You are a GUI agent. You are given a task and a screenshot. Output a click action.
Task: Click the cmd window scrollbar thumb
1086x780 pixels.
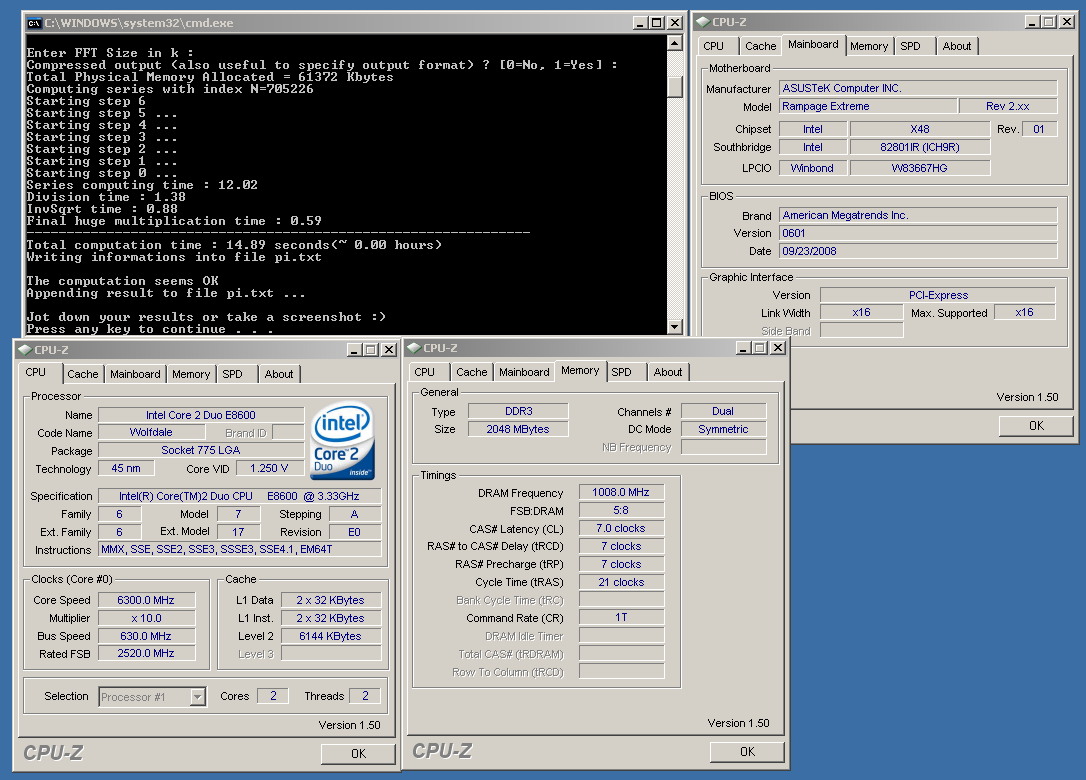pos(675,86)
